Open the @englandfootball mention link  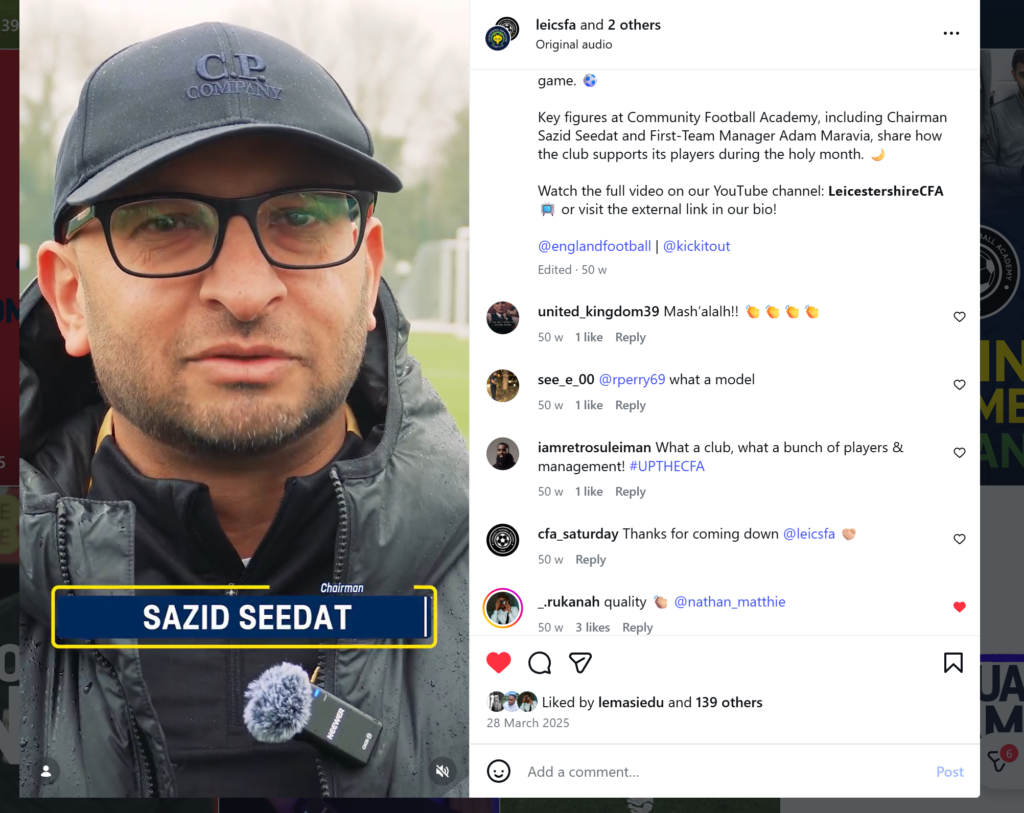tap(594, 246)
